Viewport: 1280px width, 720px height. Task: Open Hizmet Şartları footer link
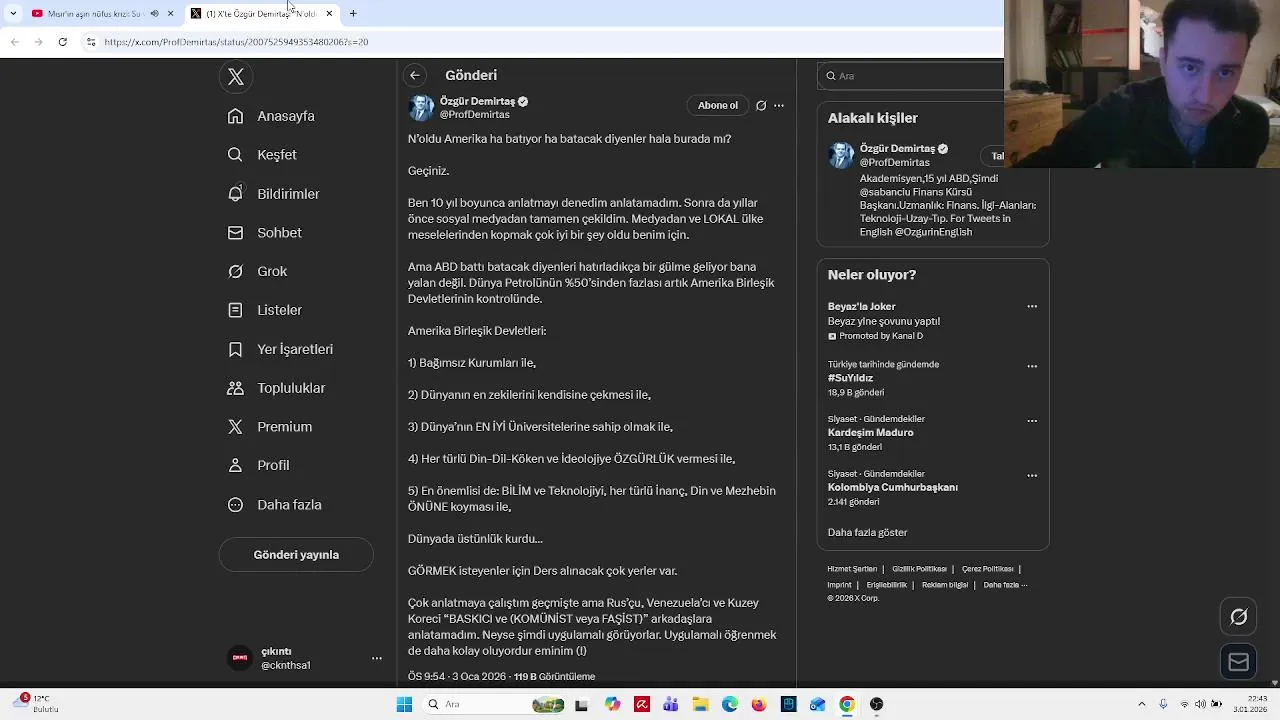851,569
